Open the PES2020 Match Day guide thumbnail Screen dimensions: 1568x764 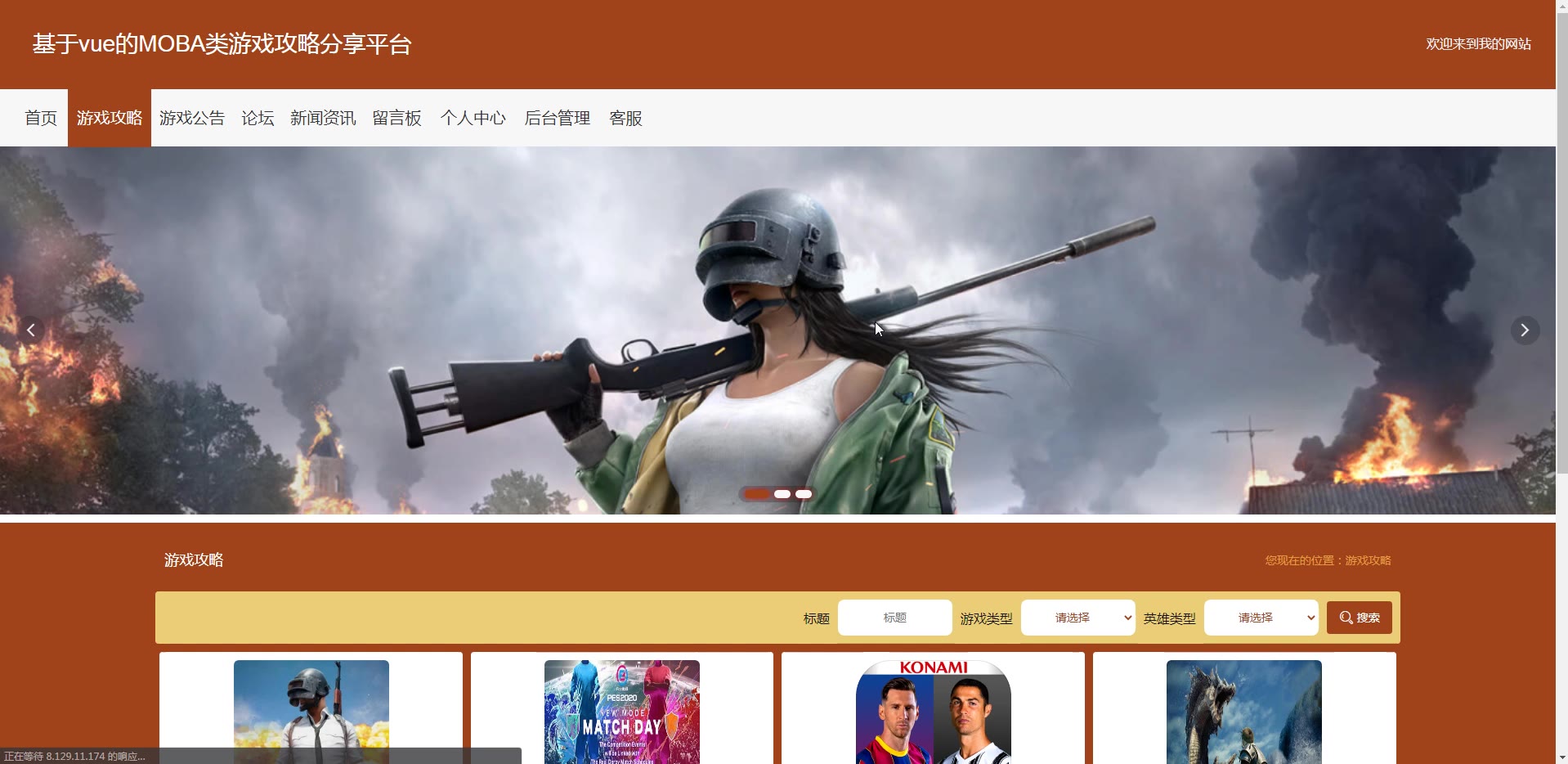(622, 712)
